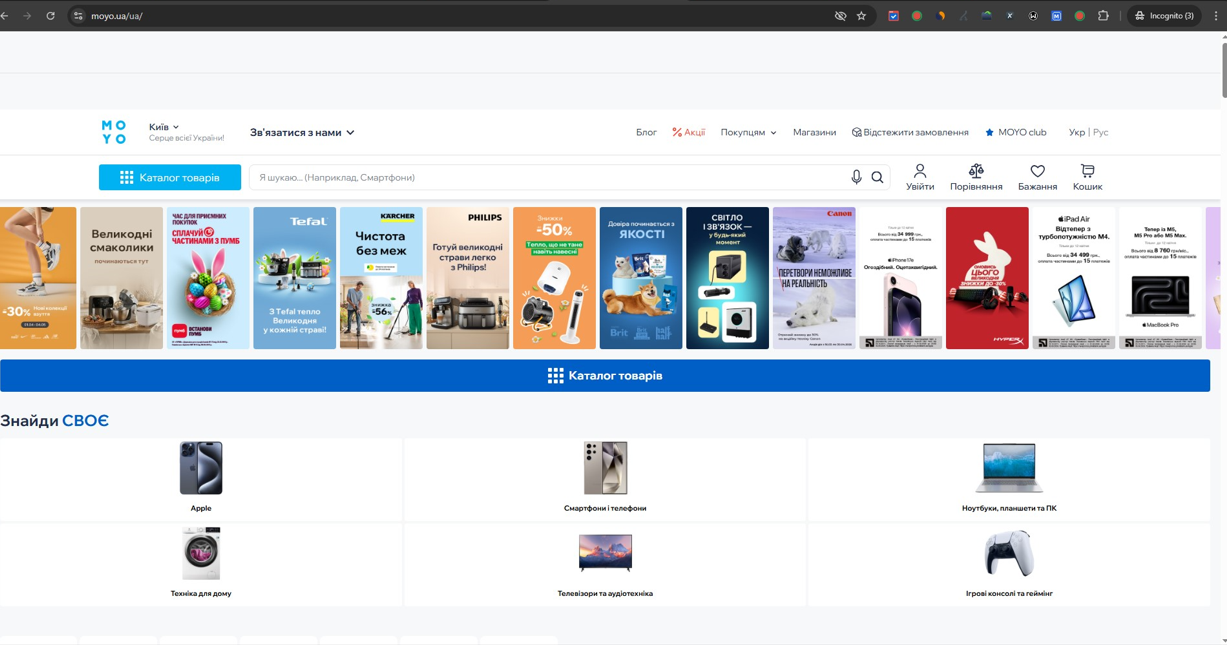Reload the page in browser
1227x645 pixels.
point(50,16)
